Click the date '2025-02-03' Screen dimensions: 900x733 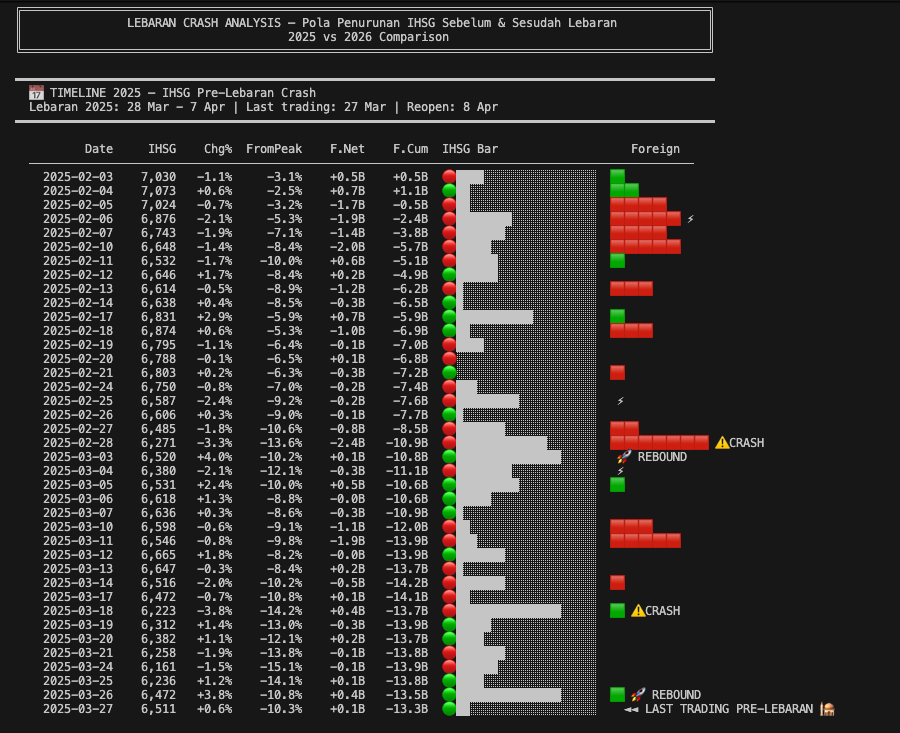78,177
